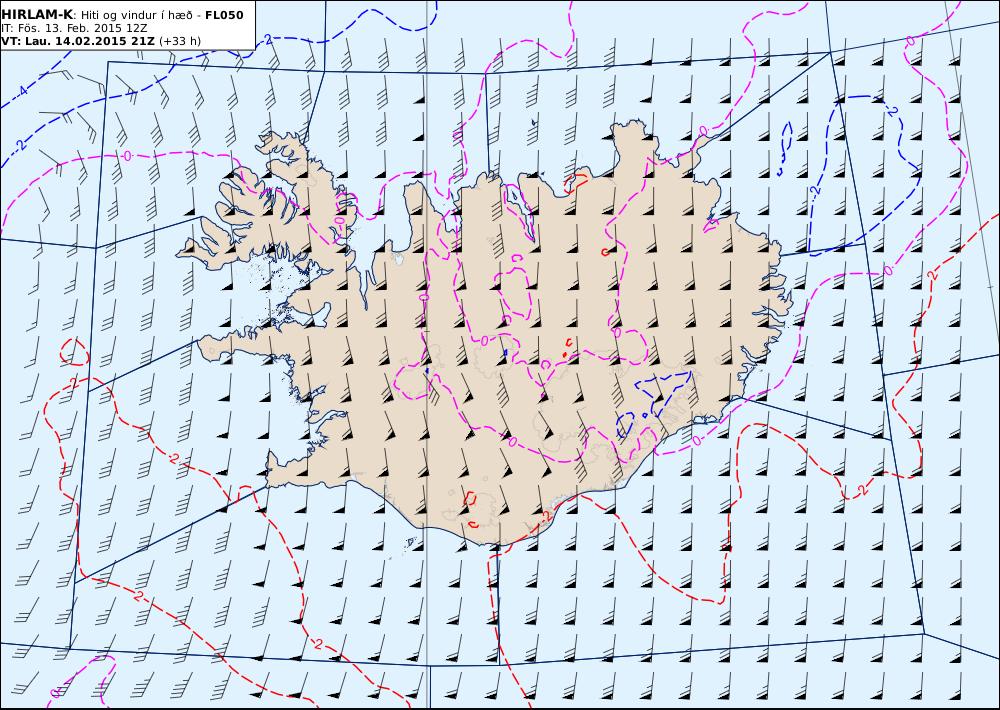Image resolution: width=1000 pixels, height=710 pixels.
Task: Click the FL050 flight level label
Action: point(224,15)
